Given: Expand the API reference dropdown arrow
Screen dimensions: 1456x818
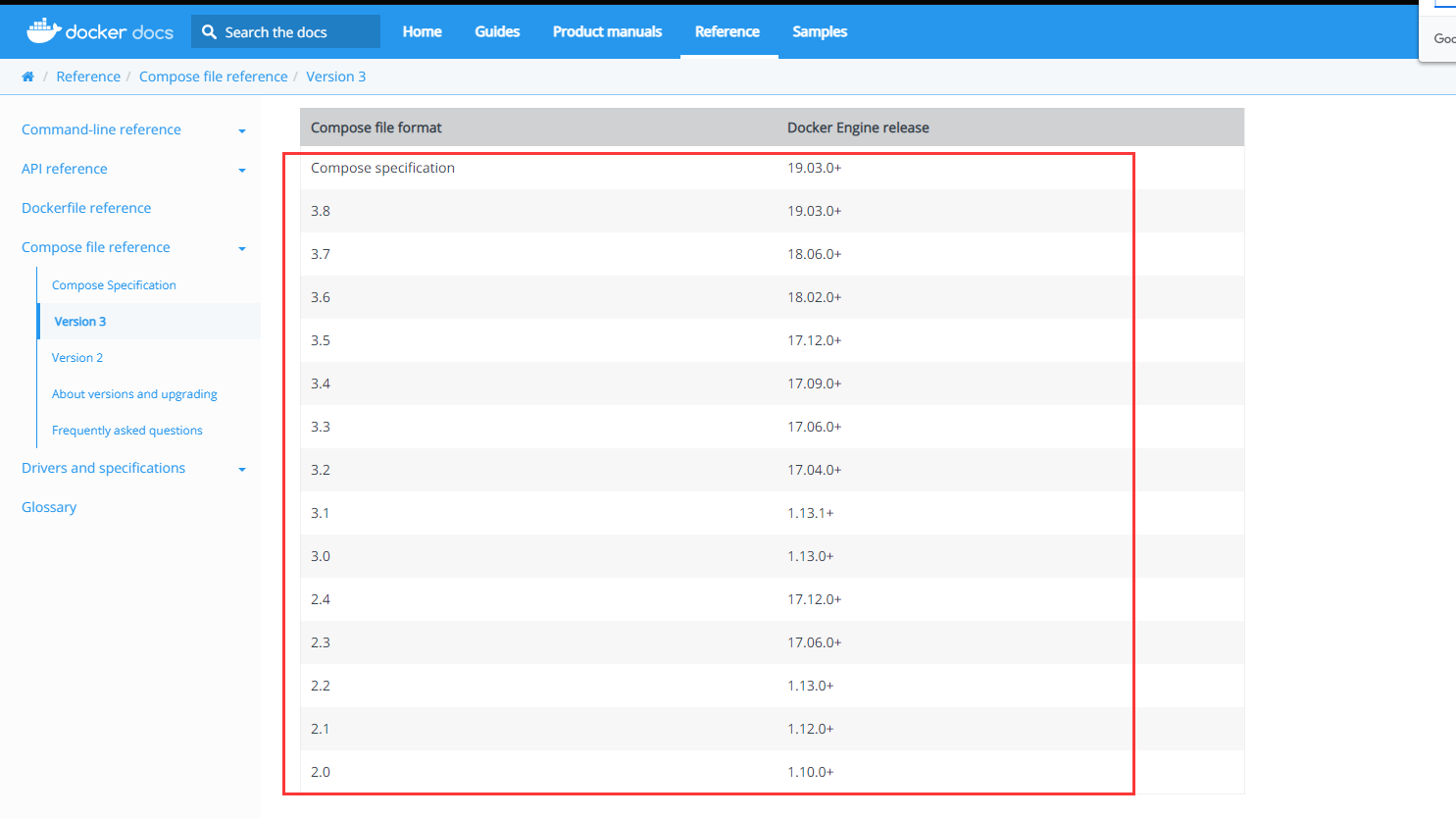Looking at the screenshot, I should (x=242, y=169).
